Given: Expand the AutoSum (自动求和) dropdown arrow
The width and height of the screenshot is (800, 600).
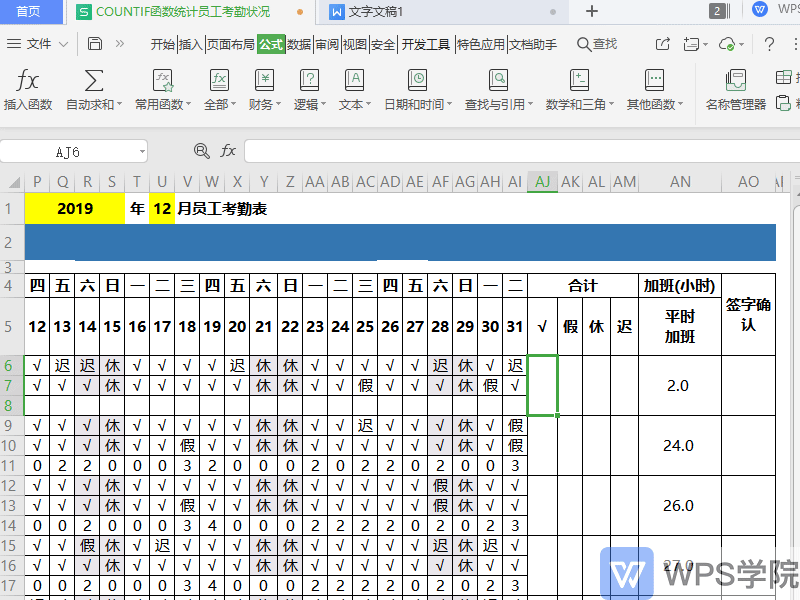Looking at the screenshot, I should (x=119, y=105).
